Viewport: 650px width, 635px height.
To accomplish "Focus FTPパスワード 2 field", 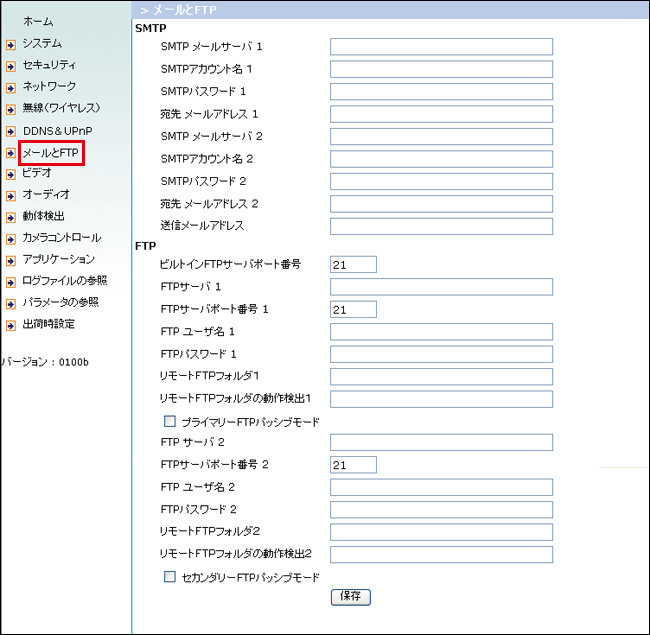I will (441, 510).
